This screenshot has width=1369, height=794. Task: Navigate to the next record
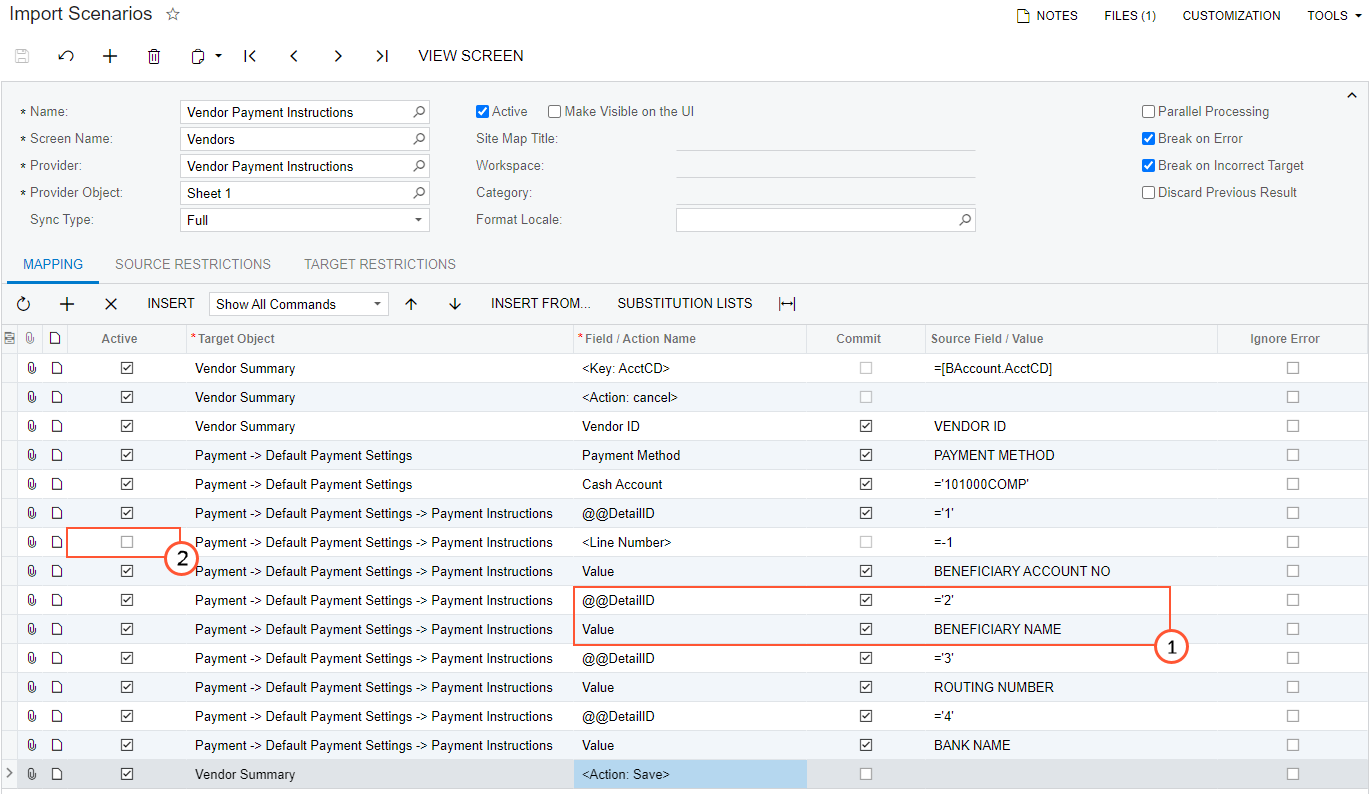tap(338, 56)
